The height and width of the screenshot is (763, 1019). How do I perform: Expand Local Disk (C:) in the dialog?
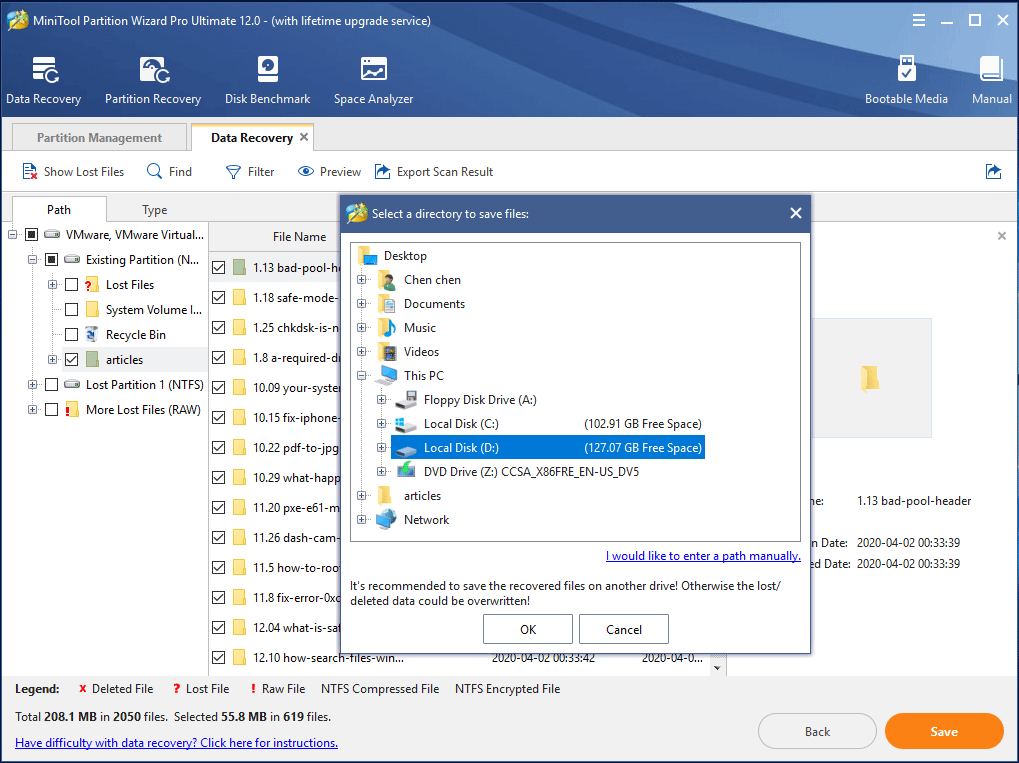(x=381, y=423)
